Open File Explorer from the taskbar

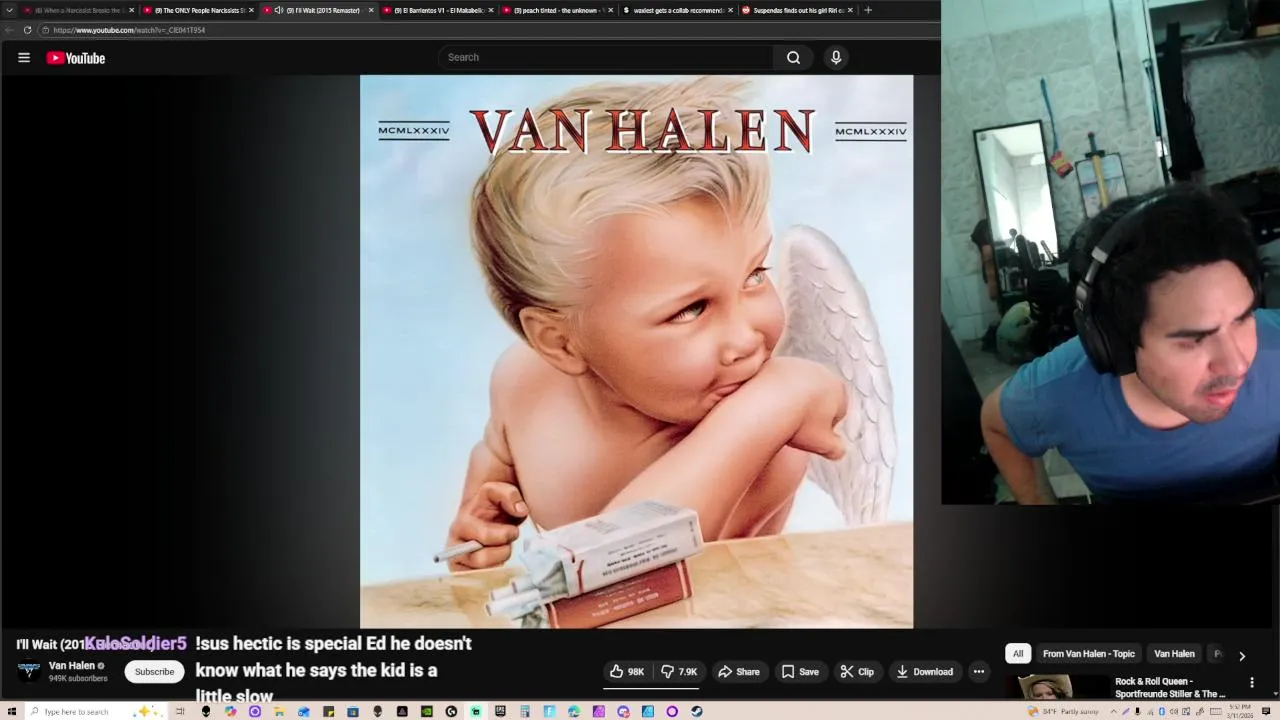[x=279, y=712]
